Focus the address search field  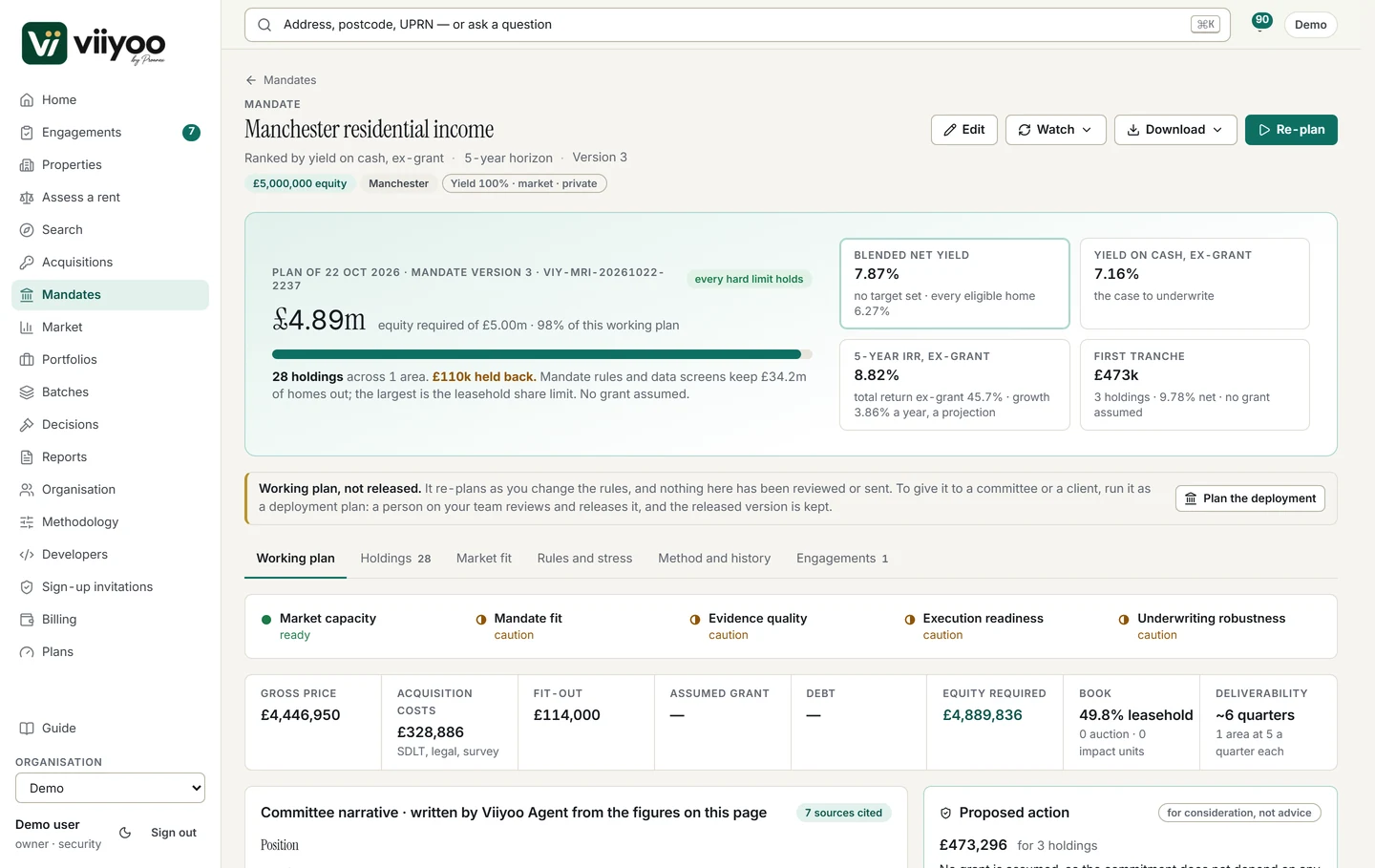737,25
